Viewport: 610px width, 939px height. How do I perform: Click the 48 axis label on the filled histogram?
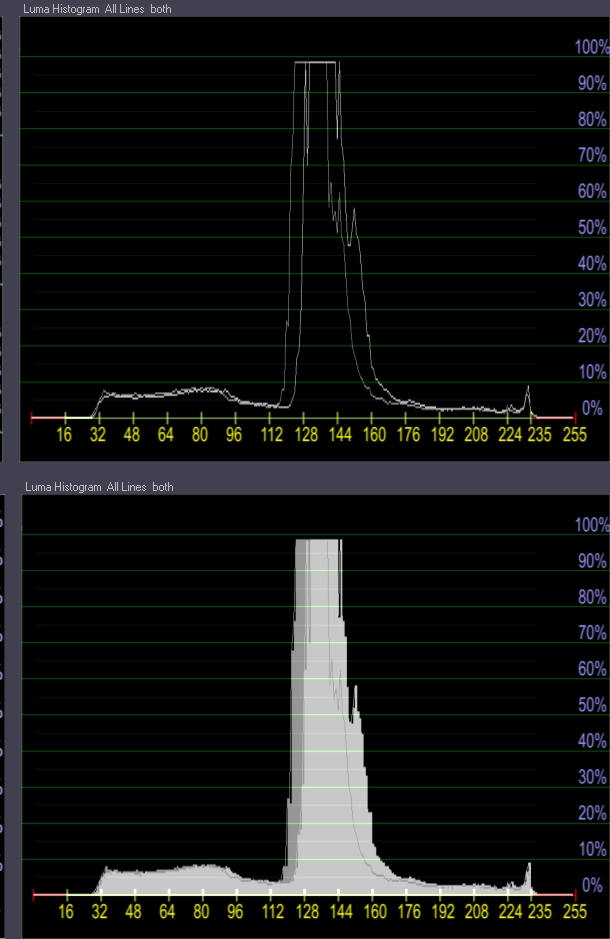(133, 911)
